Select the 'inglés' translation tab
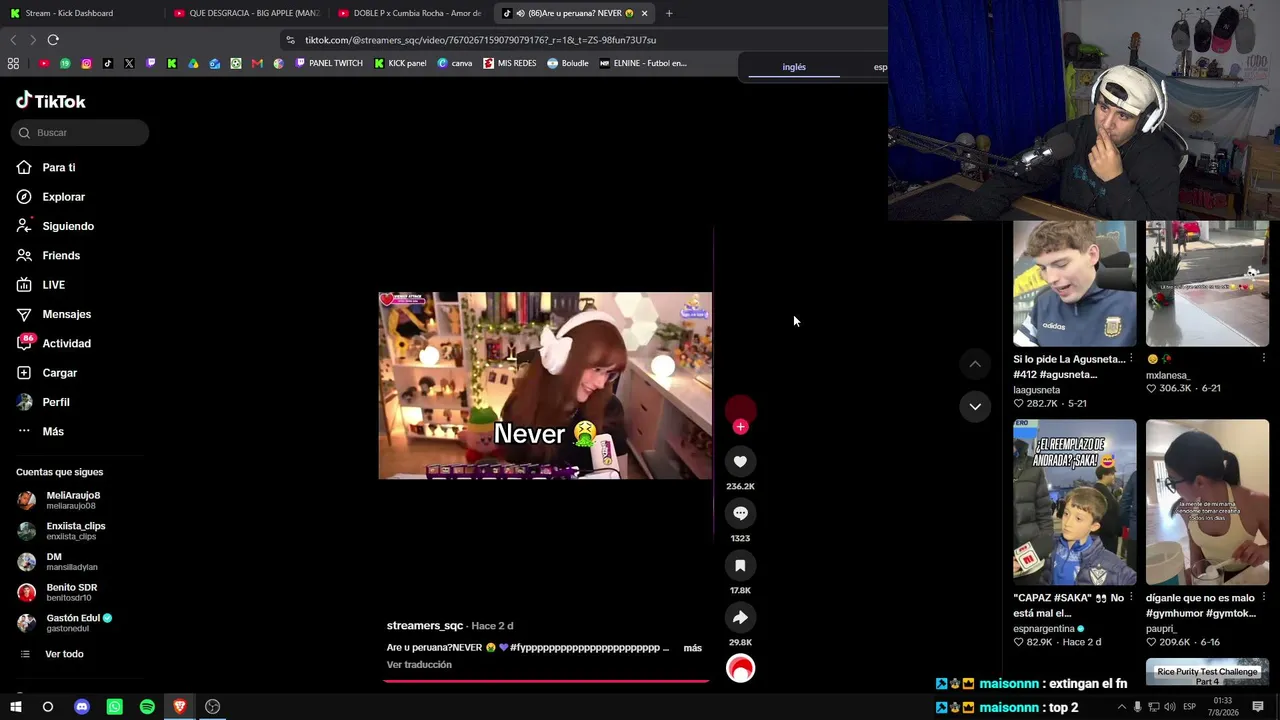1280x720 pixels. [794, 67]
